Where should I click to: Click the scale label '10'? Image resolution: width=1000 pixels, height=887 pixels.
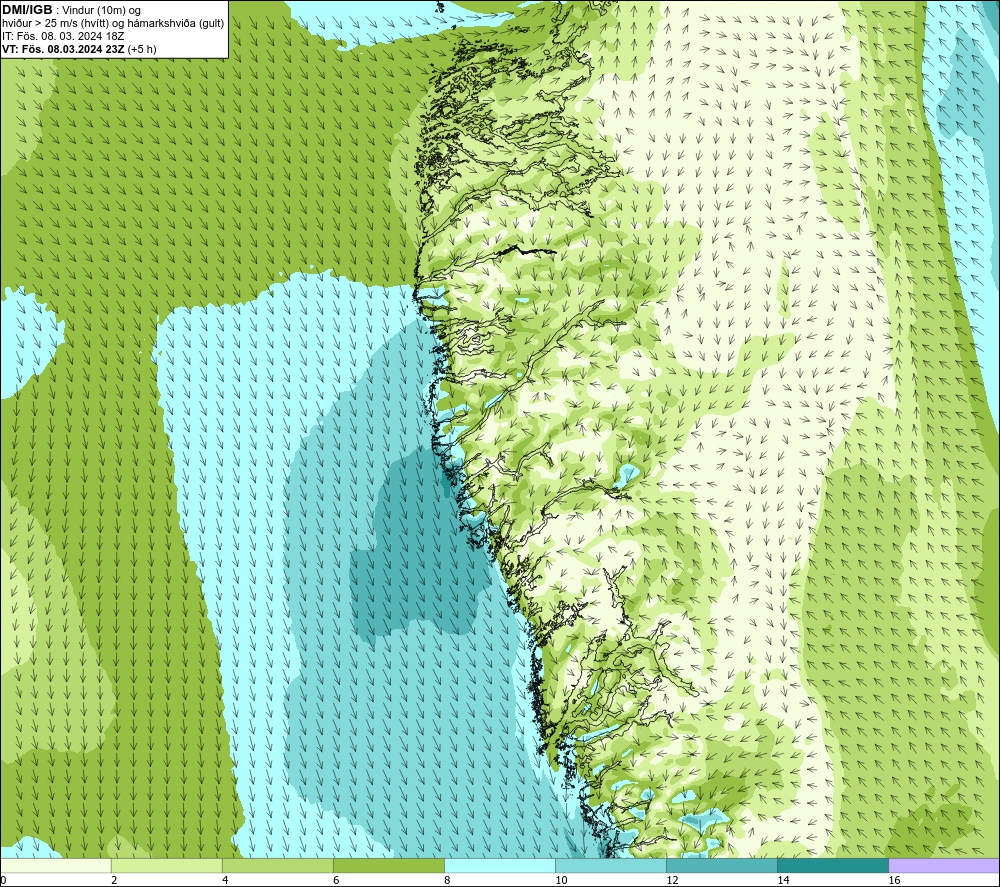(x=561, y=880)
